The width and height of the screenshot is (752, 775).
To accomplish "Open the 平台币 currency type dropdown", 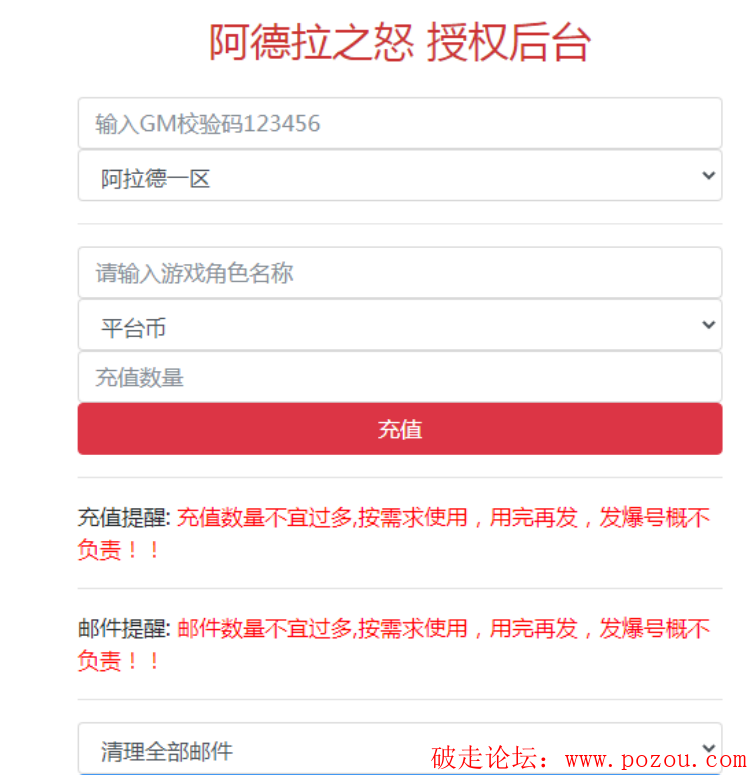I will tap(399, 325).
